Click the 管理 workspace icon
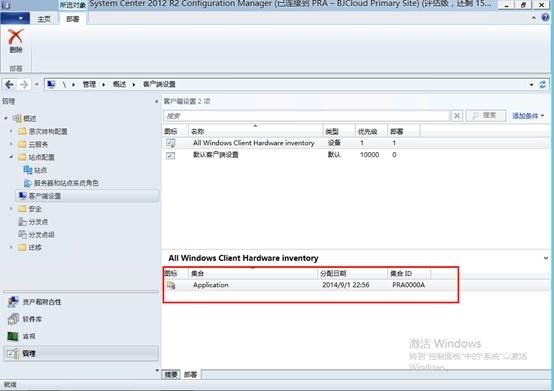554x391 pixels. pos(13,354)
